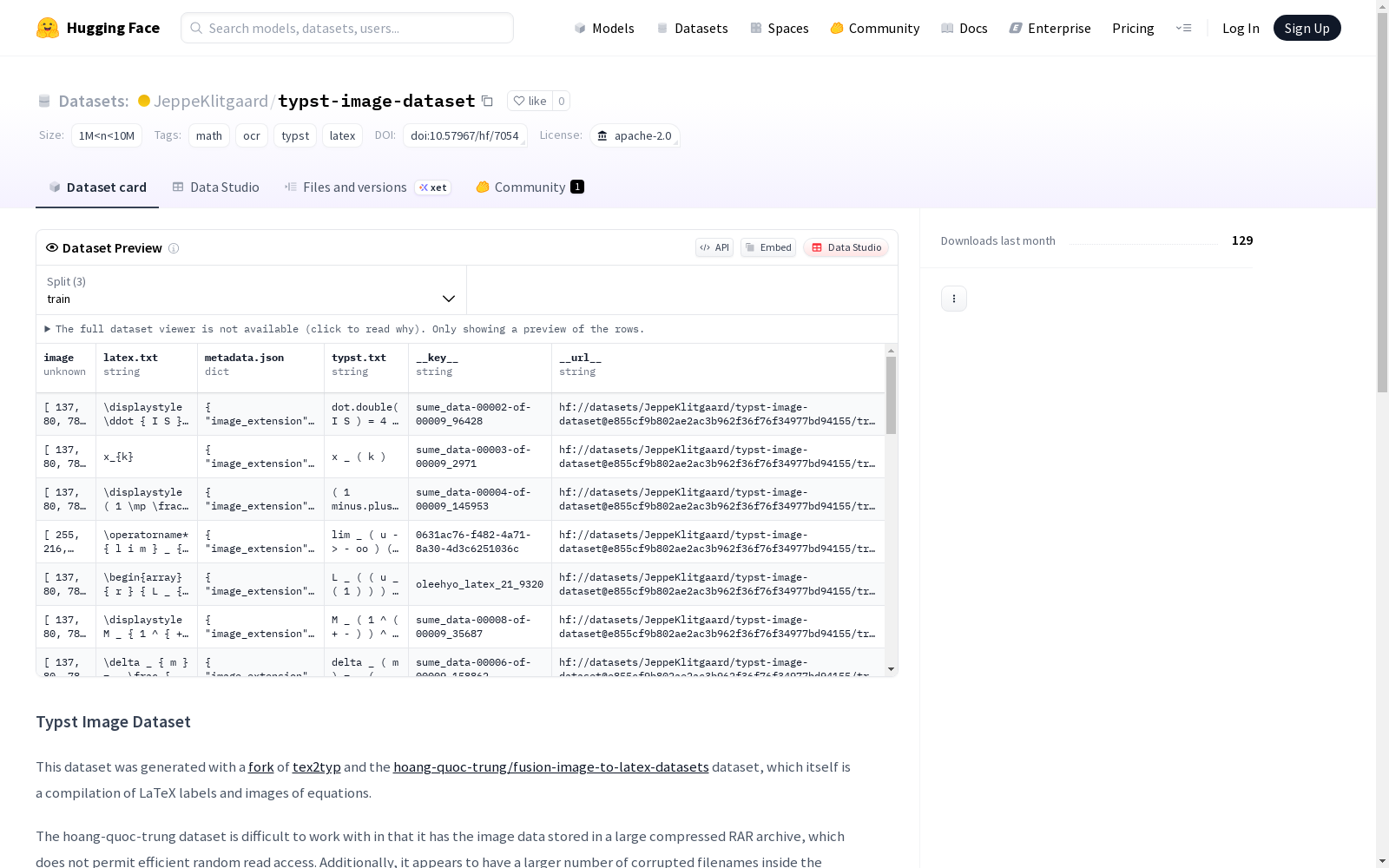Image resolution: width=1389 pixels, height=868 pixels.
Task: Click the table scroll down arrow
Action: pos(891,669)
